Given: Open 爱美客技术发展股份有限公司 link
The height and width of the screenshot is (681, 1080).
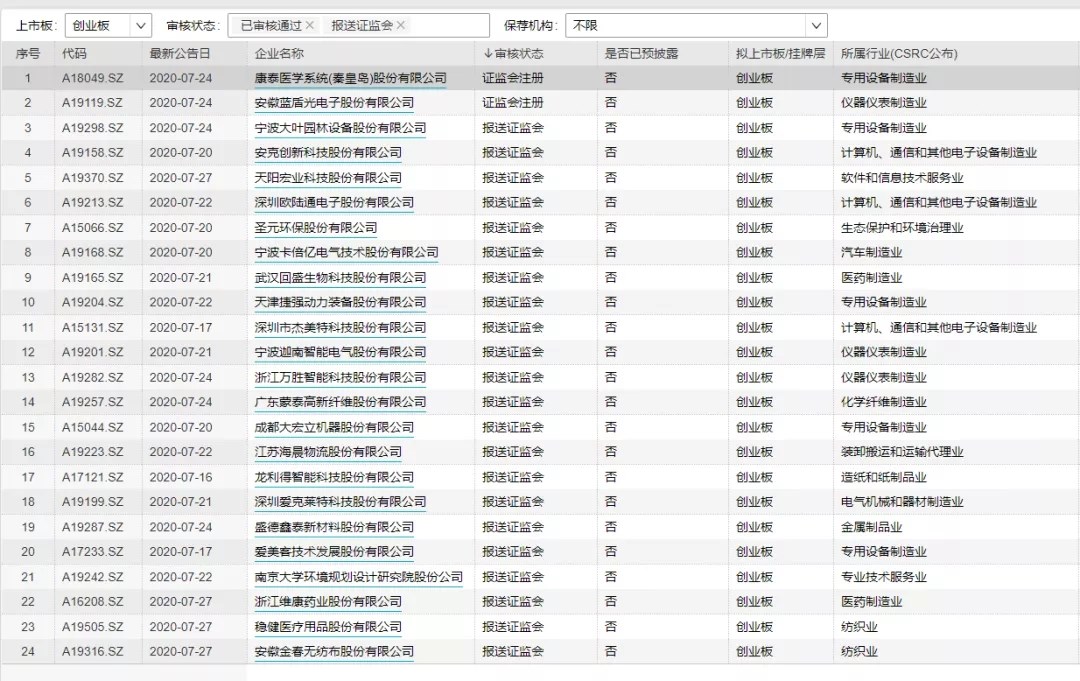Looking at the screenshot, I should pyautogui.click(x=334, y=552).
